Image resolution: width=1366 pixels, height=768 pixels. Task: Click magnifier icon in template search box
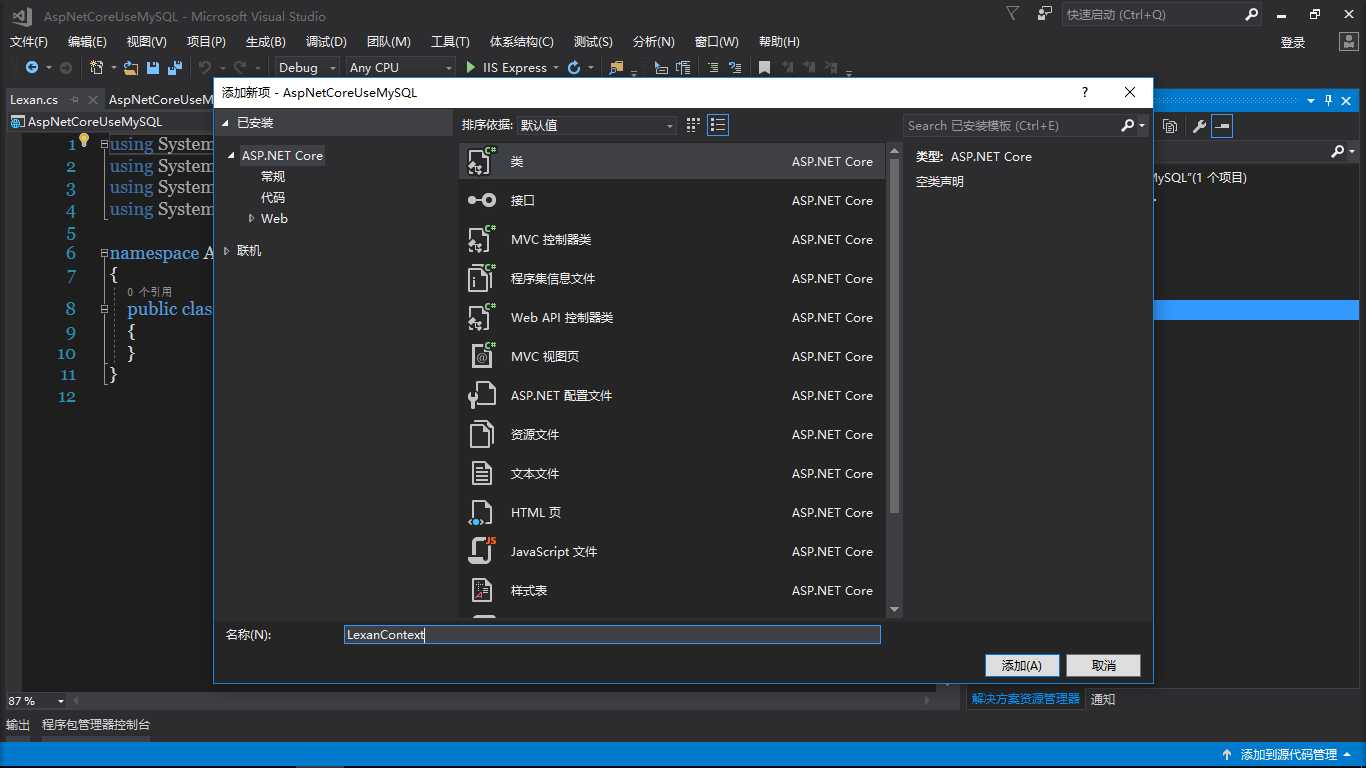[x=1128, y=125]
